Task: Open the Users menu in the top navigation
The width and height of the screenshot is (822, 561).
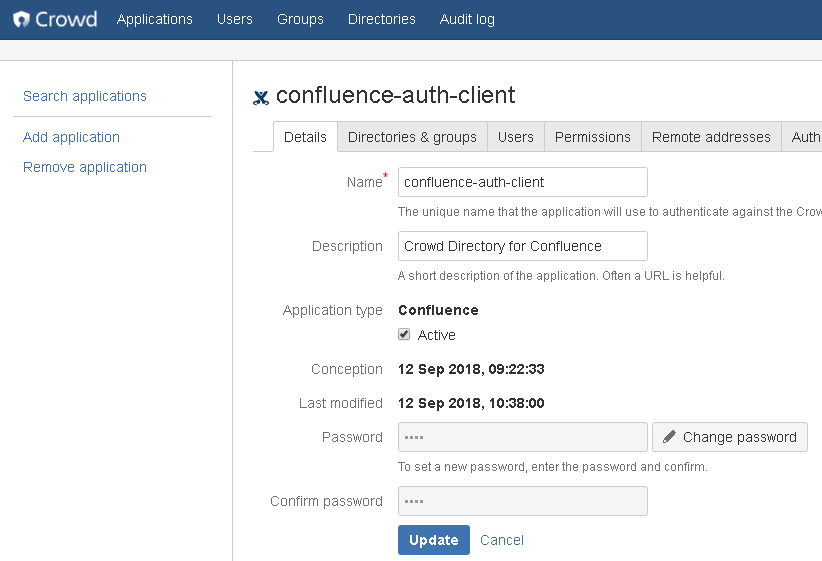Action: 235,19
